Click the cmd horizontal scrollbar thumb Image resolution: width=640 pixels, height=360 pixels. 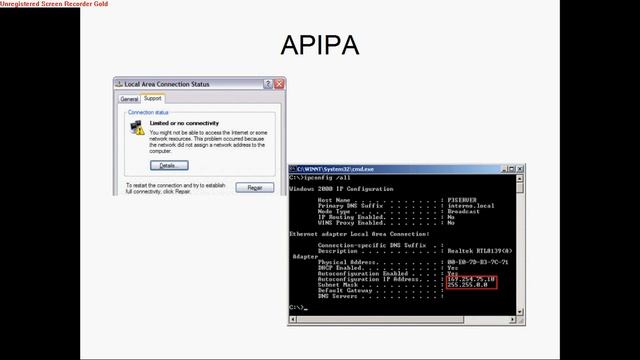[x=380, y=320]
